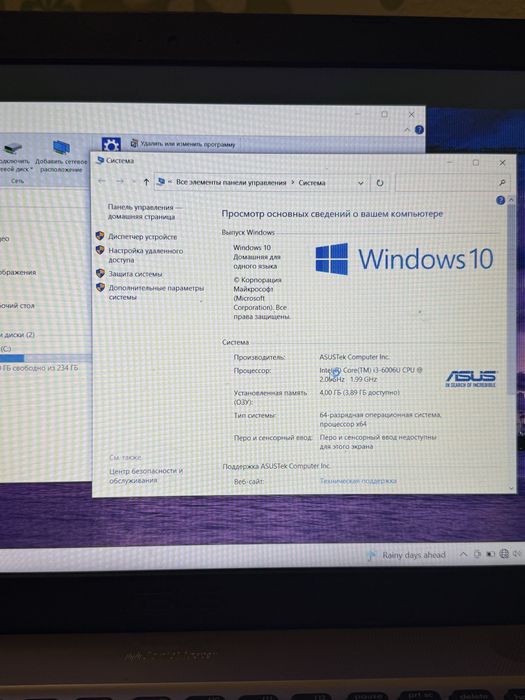This screenshot has height=700, width=525.
Task: Click the shield icon beside Дополнительные параметры системы
Action: point(100,288)
